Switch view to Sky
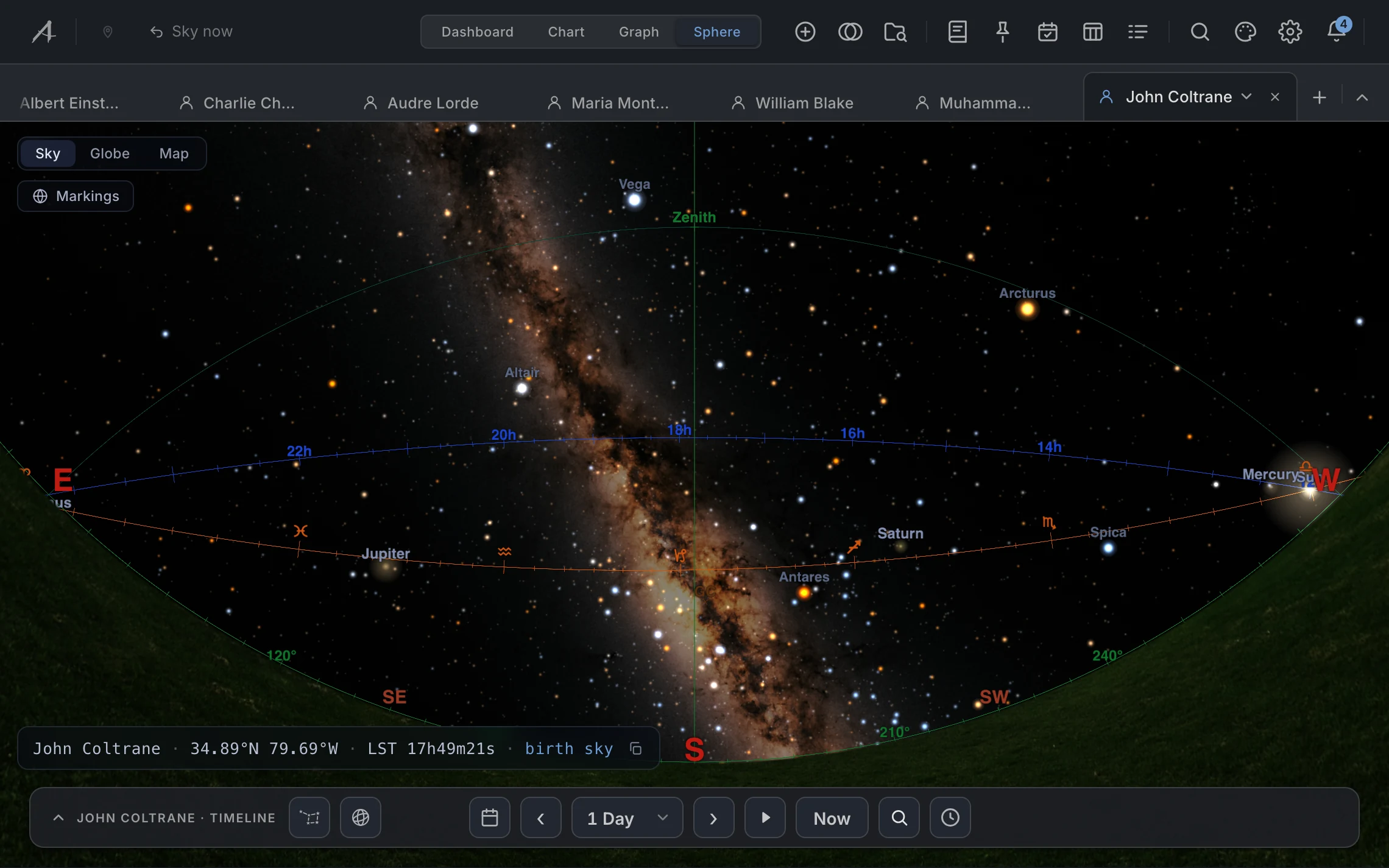This screenshot has height=868, width=1389. (48, 153)
